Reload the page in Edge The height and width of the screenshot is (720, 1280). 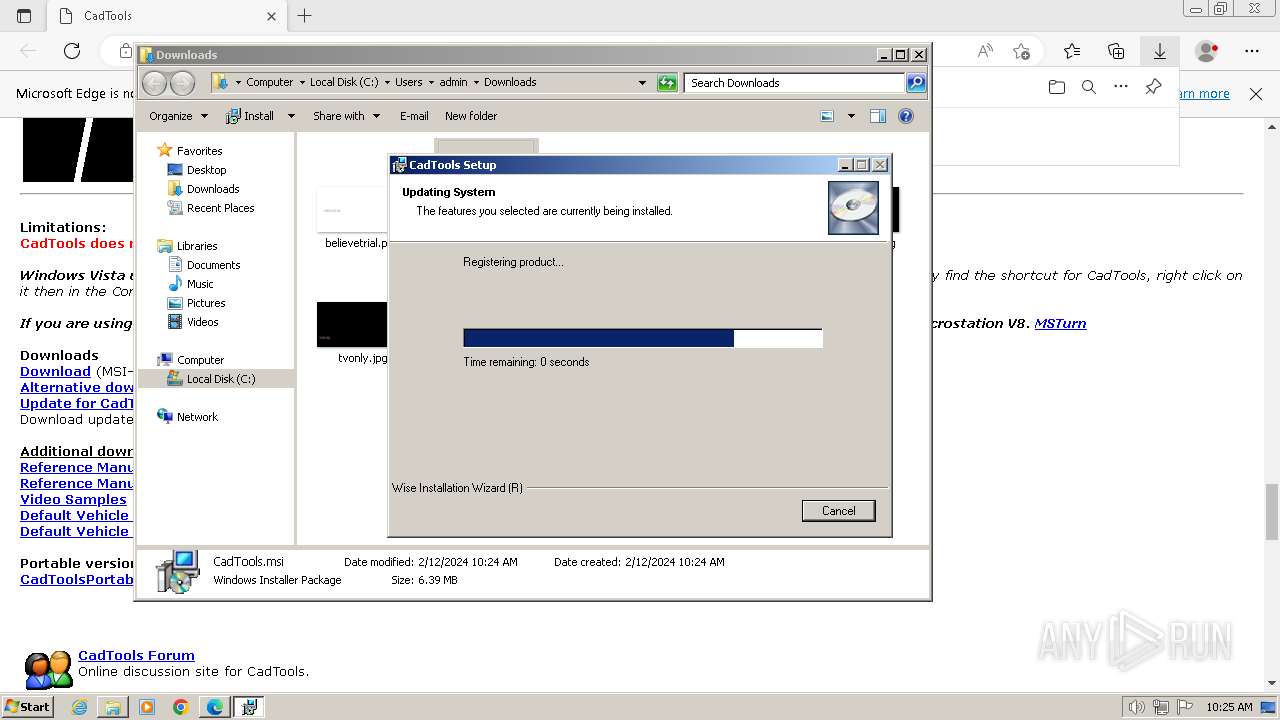click(x=72, y=51)
